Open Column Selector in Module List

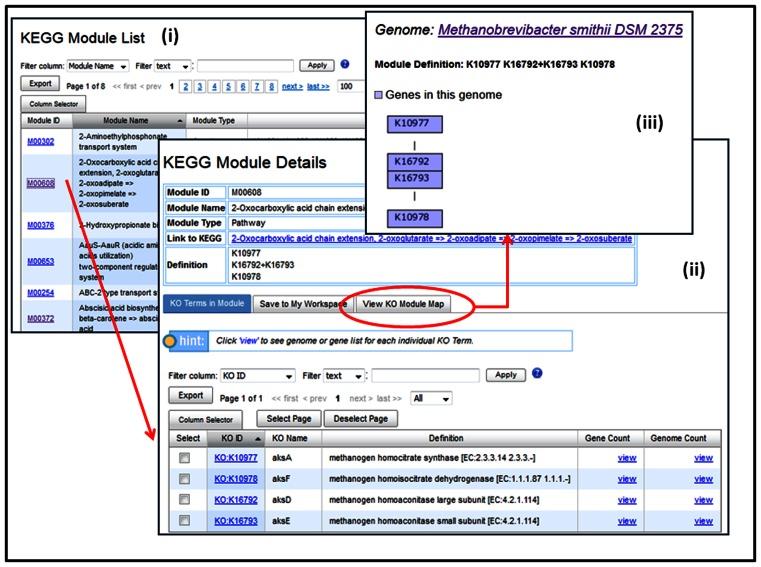53,104
